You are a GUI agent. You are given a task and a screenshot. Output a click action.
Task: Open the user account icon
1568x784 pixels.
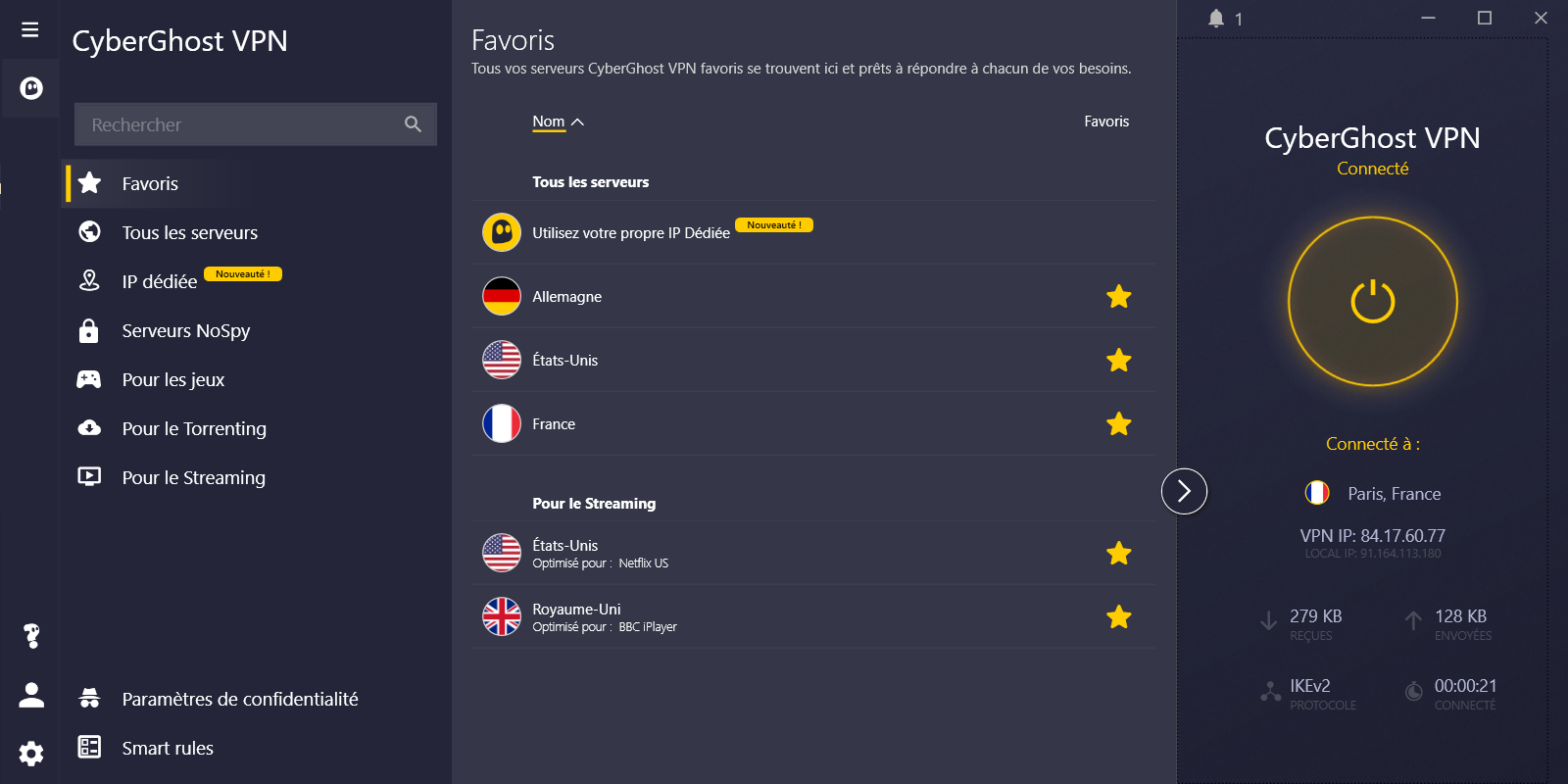[x=31, y=695]
